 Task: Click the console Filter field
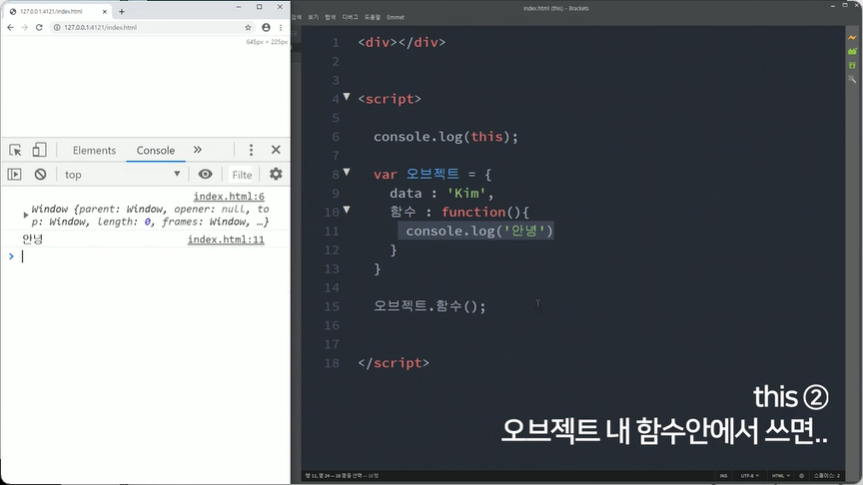[241, 175]
